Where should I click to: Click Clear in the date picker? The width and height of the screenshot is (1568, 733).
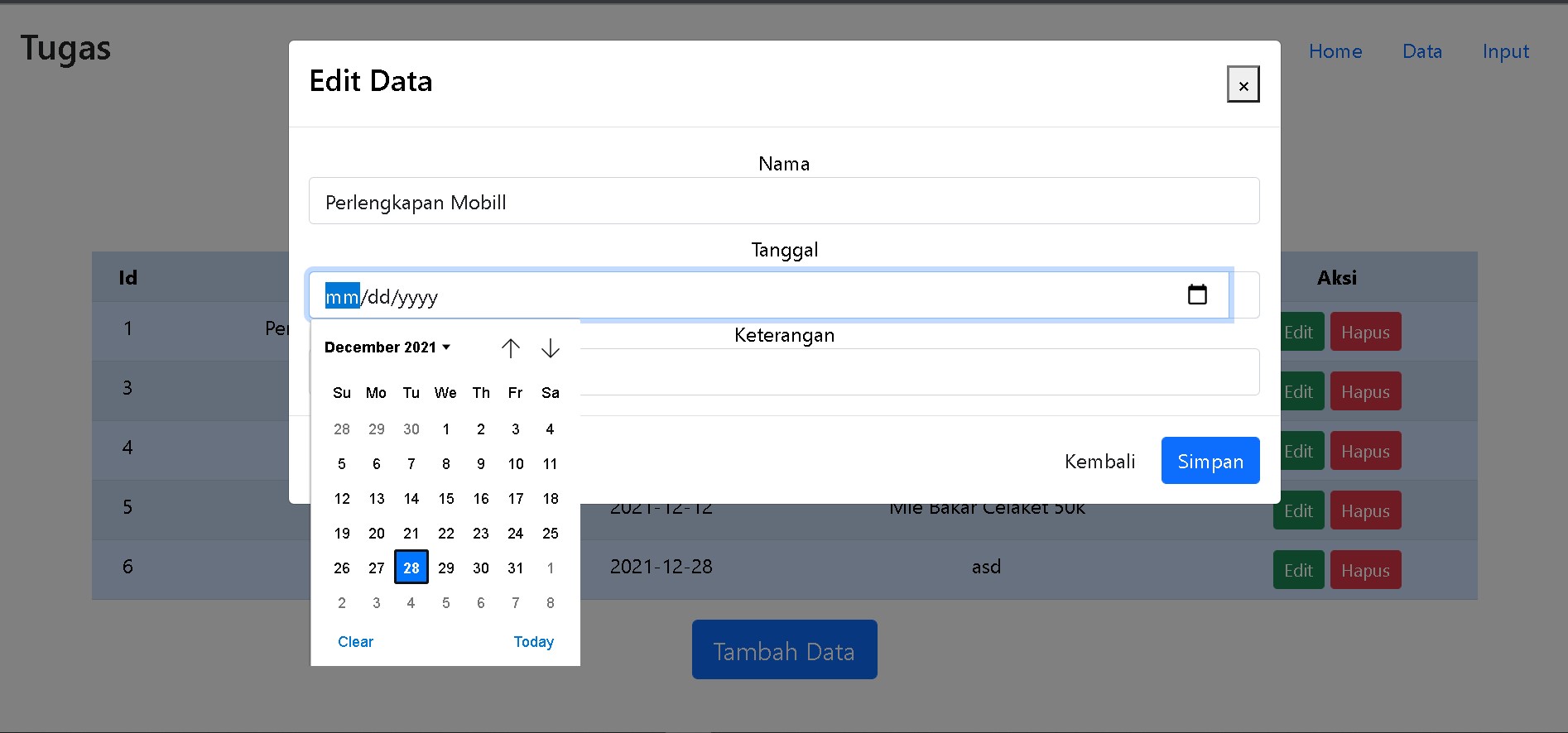(355, 642)
